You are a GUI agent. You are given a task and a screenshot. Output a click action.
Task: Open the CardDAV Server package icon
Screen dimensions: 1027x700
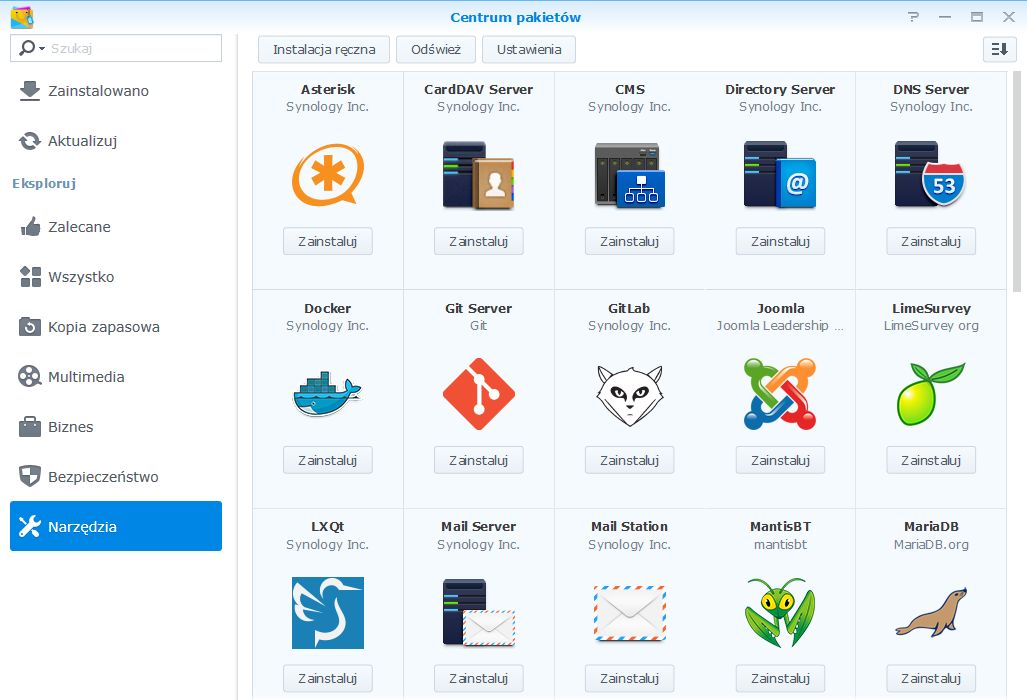[x=479, y=175]
